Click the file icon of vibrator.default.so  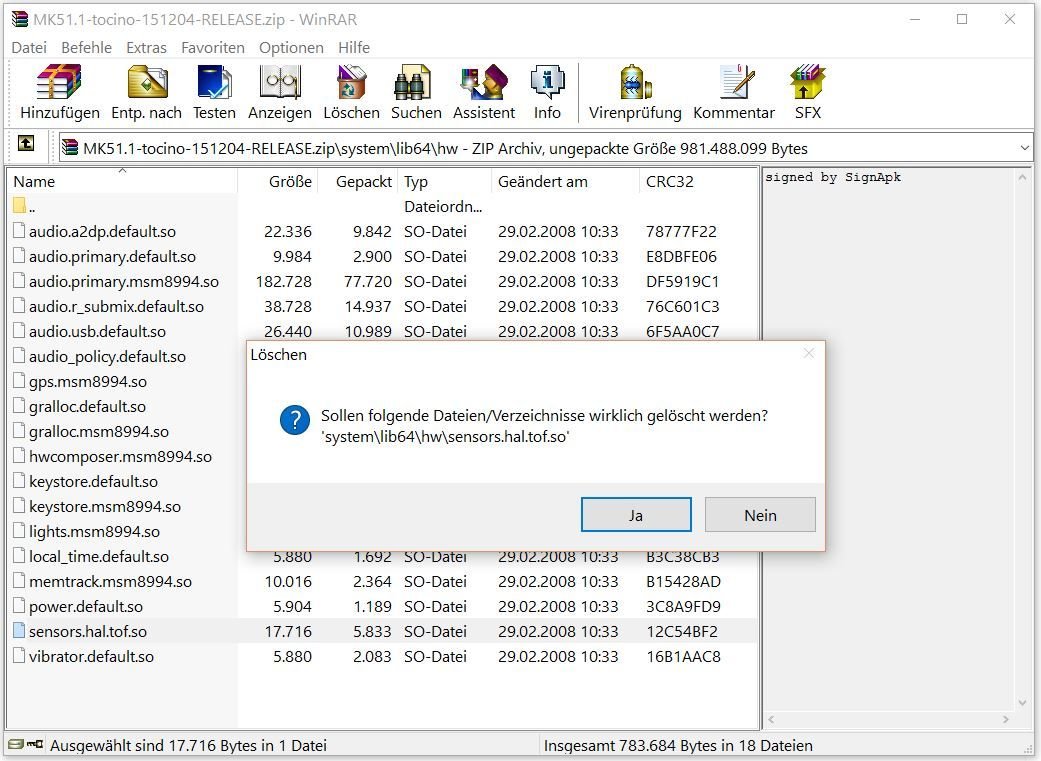pos(19,656)
